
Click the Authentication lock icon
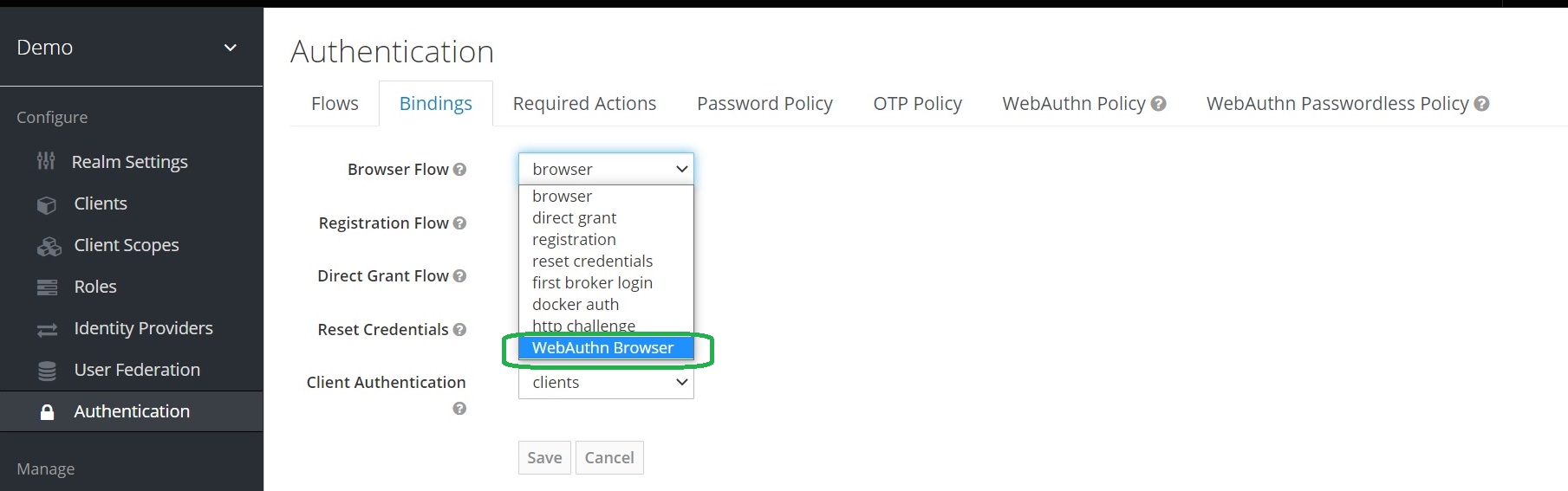pyautogui.click(x=48, y=412)
